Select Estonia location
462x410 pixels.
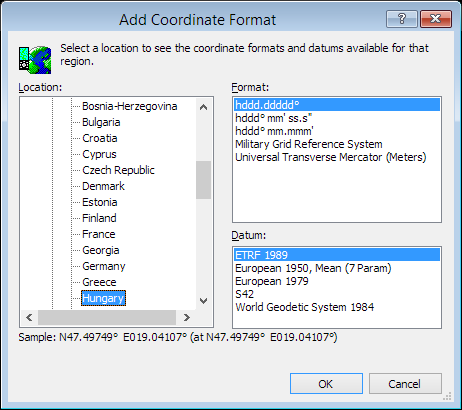coord(100,202)
